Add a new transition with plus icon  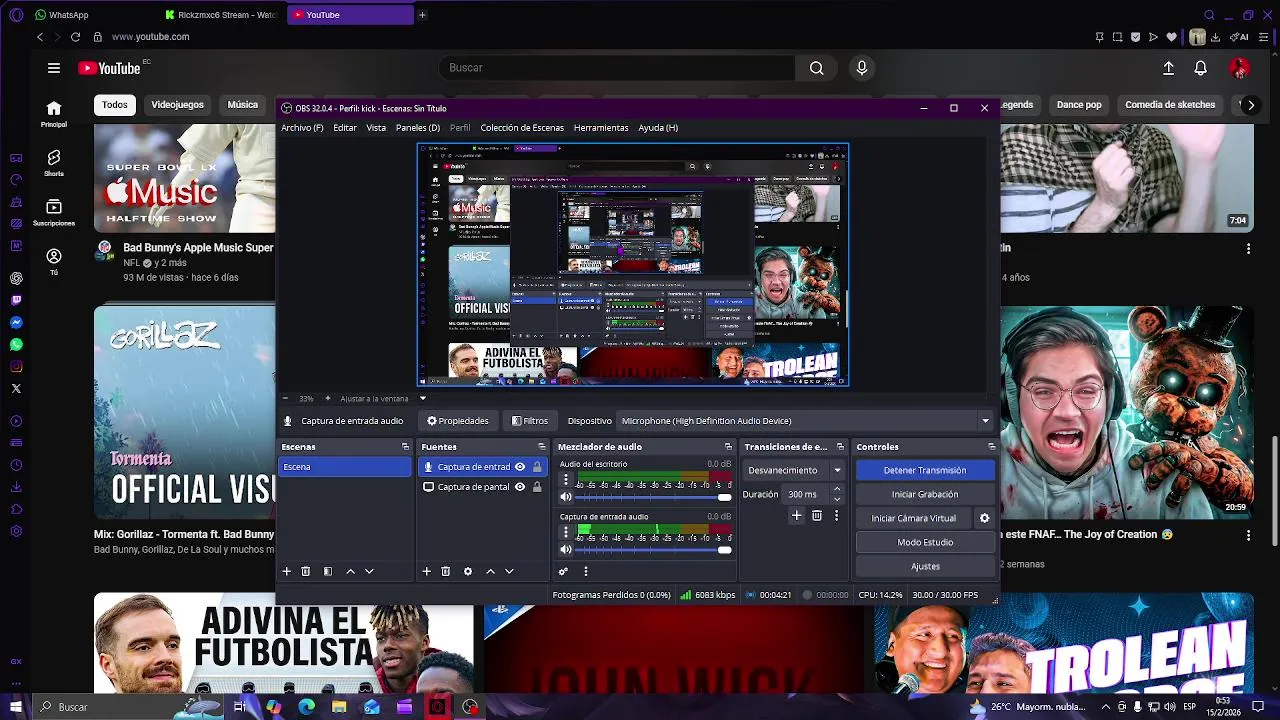(x=796, y=515)
